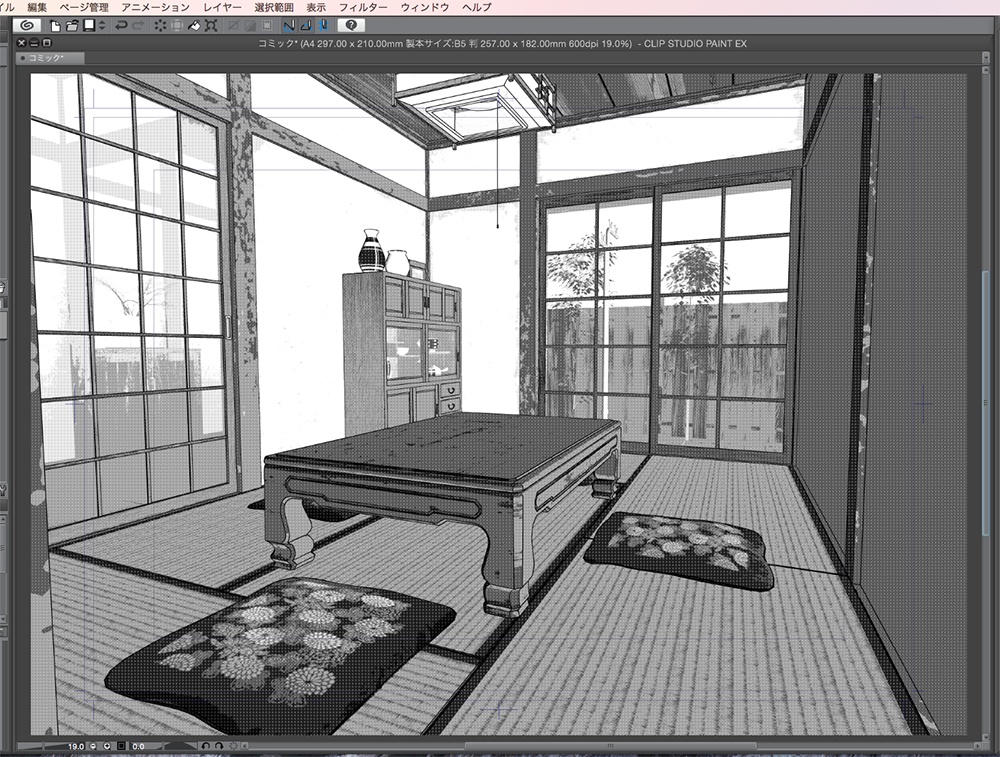
Task: Open the 選択範囲 menu
Action: pyautogui.click(x=274, y=7)
